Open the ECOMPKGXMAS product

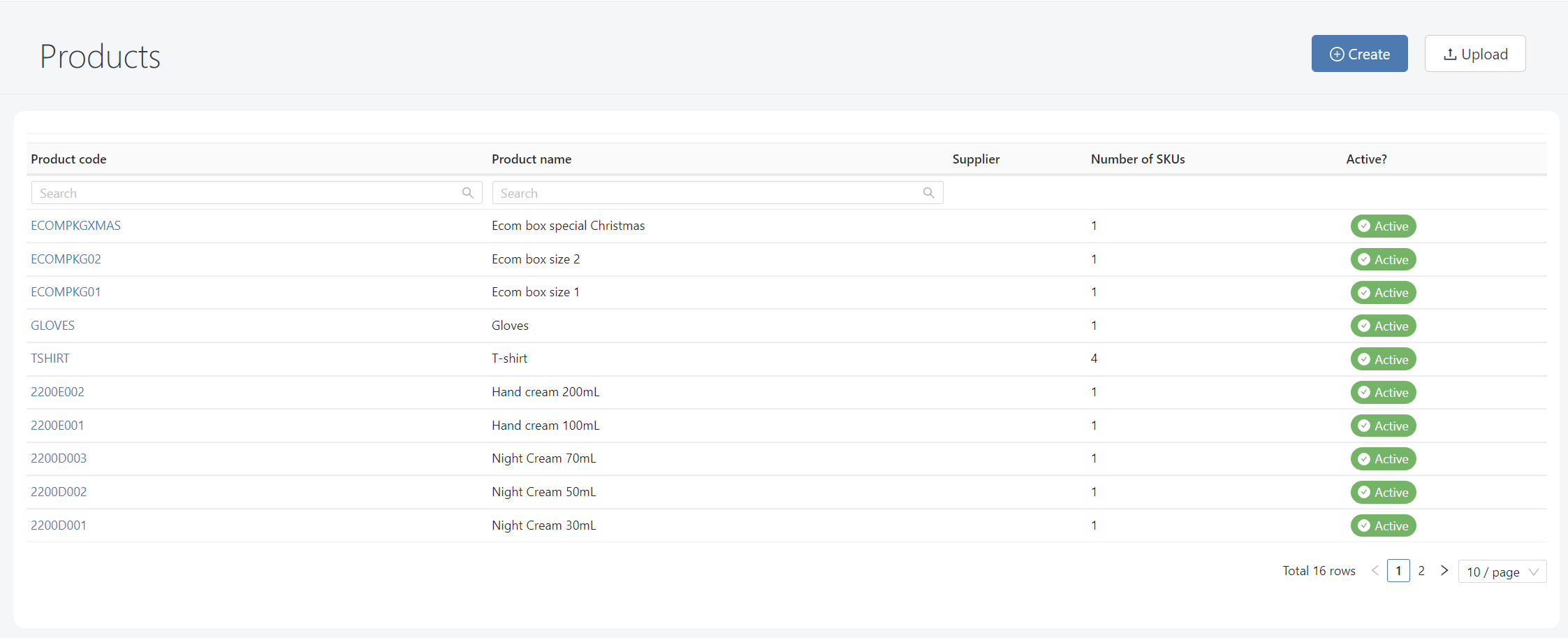[x=75, y=225]
